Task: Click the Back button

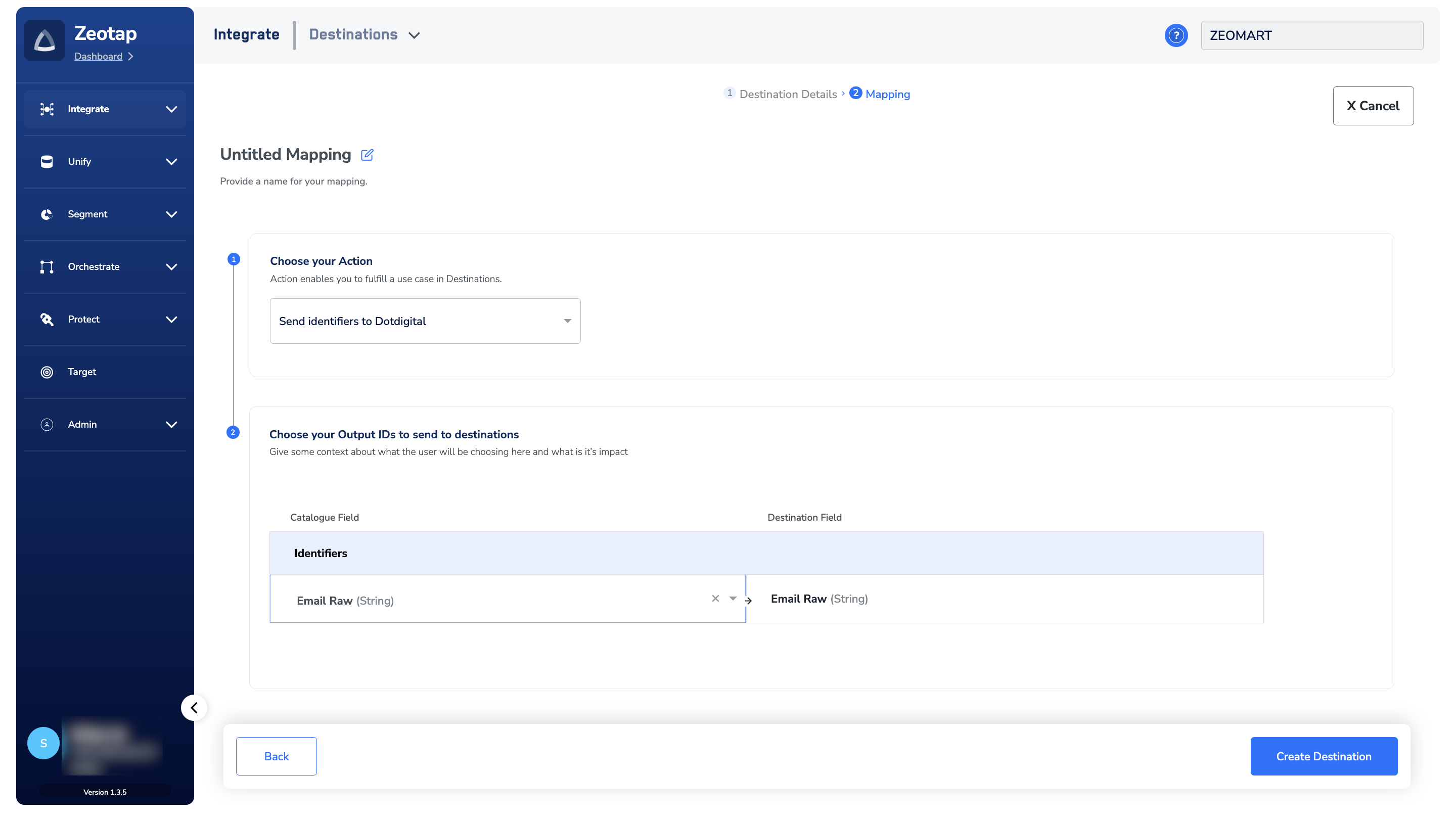Action: [277, 756]
